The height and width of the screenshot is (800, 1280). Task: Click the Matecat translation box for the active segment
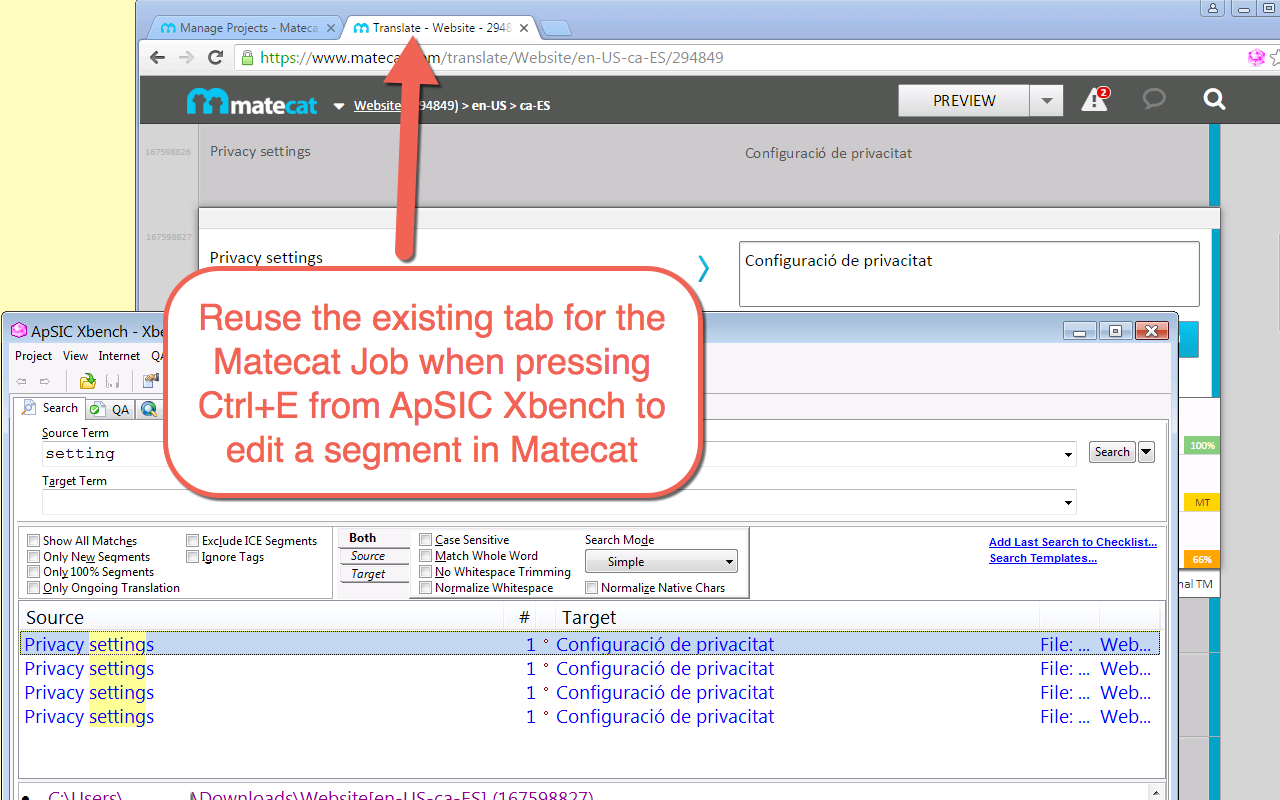pyautogui.click(x=969, y=274)
